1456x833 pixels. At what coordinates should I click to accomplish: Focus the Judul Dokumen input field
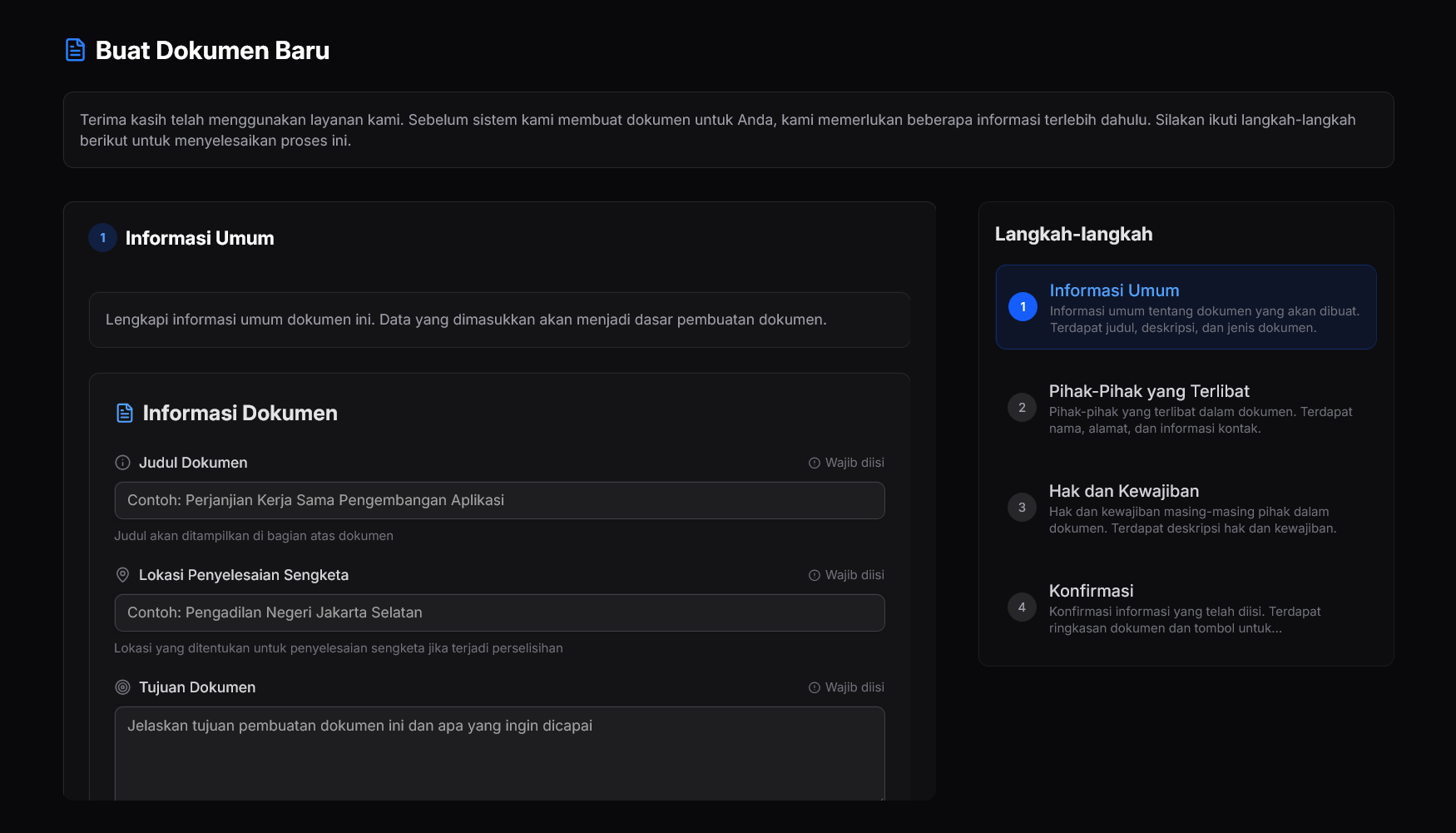499,500
